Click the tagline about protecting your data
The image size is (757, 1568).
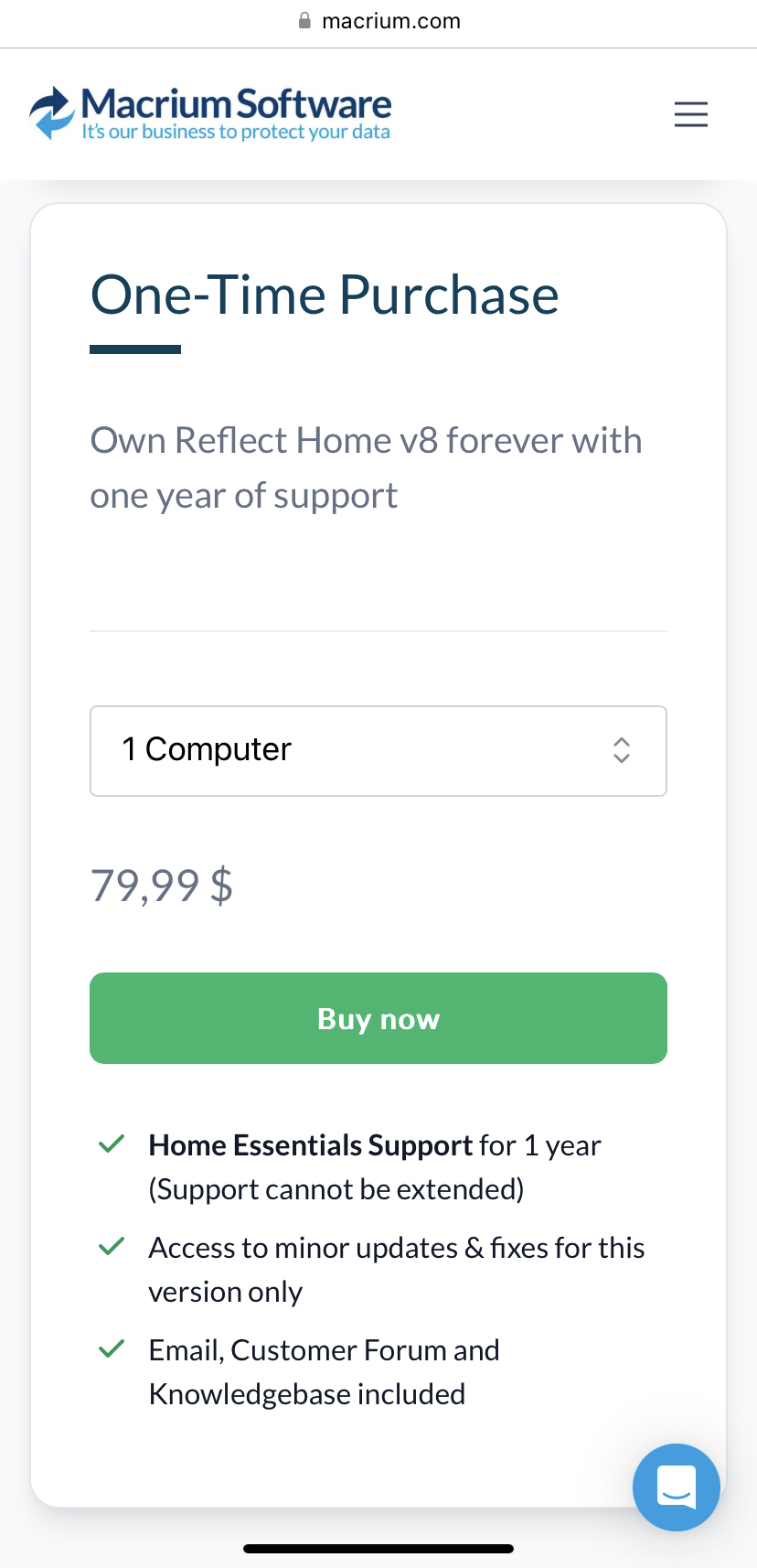click(x=236, y=133)
